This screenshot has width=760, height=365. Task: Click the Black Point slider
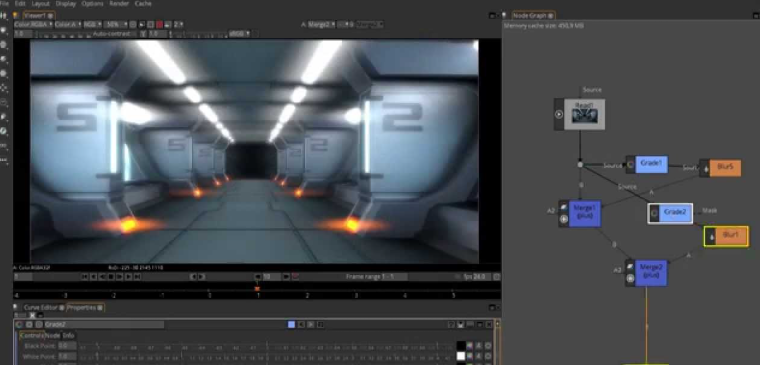point(266,346)
